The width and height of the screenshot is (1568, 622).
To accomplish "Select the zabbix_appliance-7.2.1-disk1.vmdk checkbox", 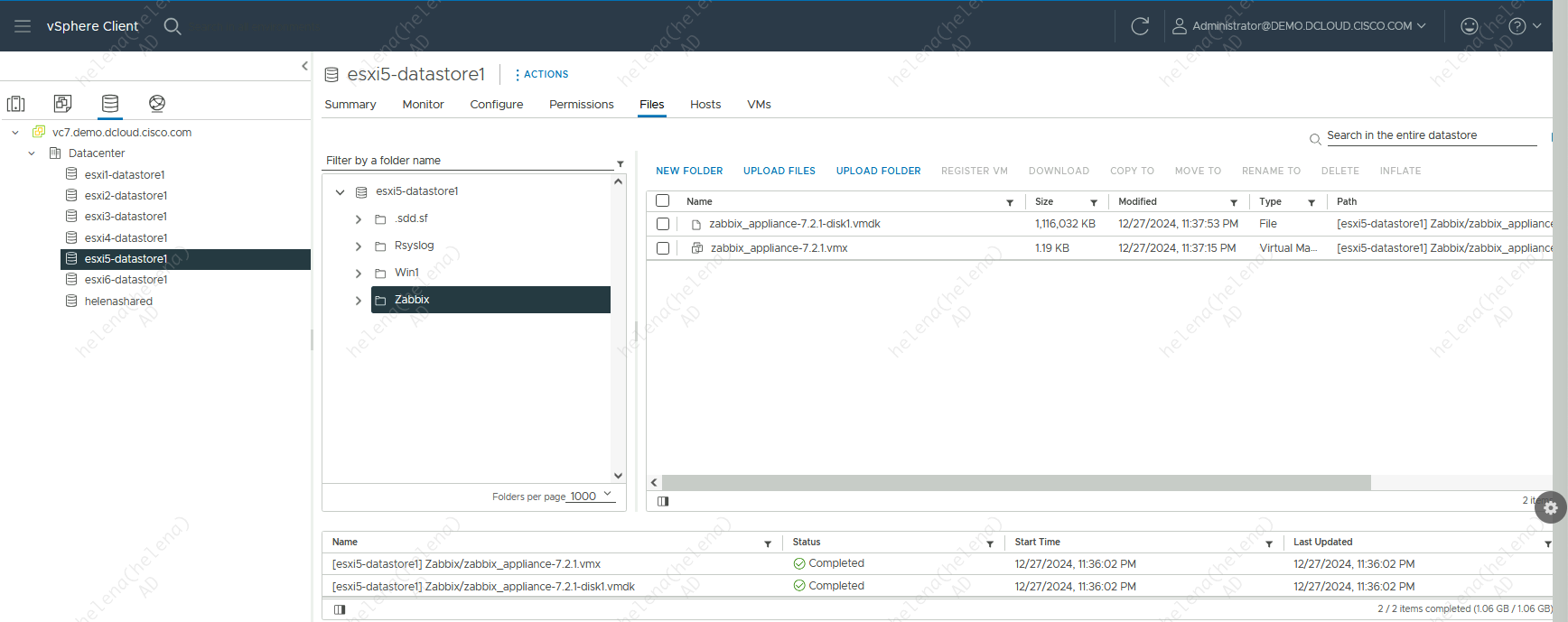I will click(663, 224).
